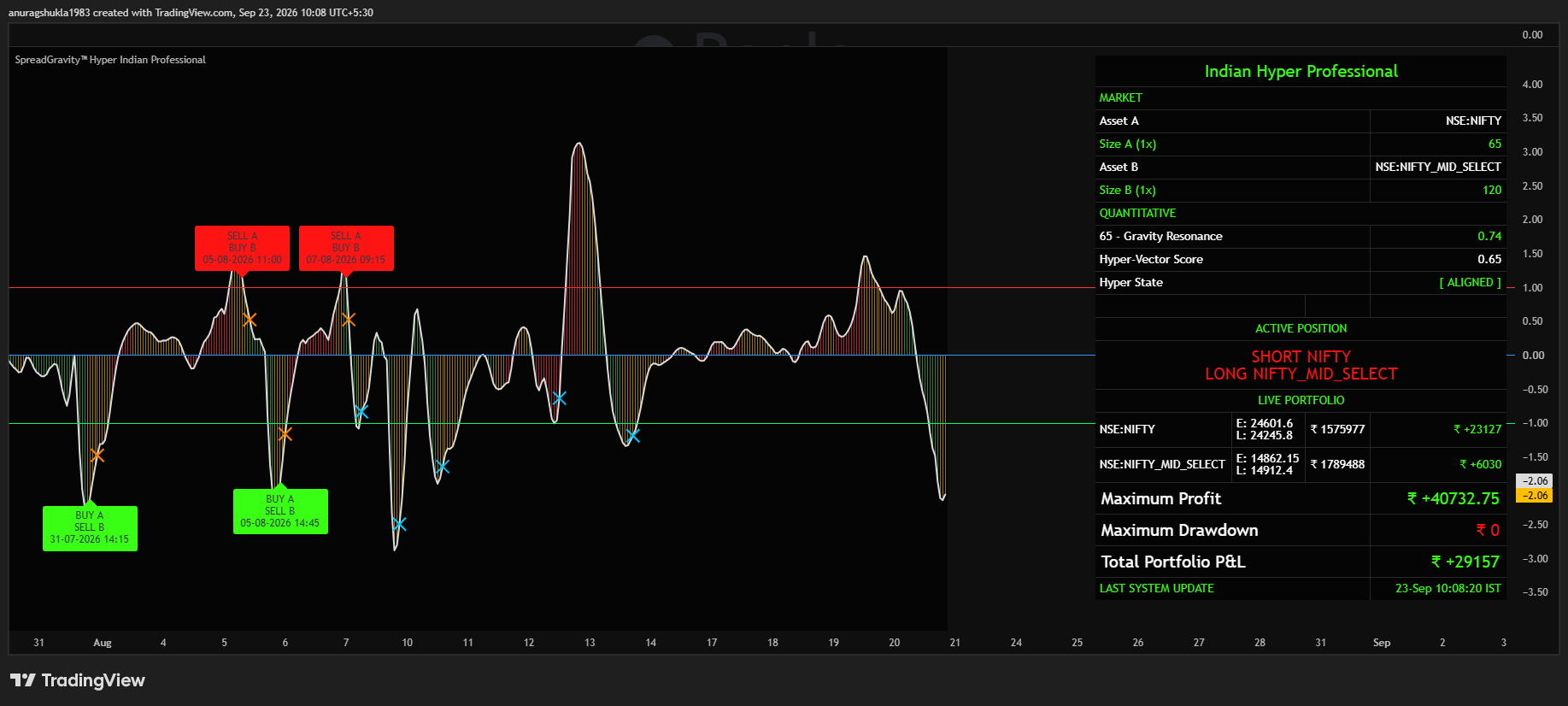Click the ₹ 1789488 exposure value
Screen dimensions: 1568x706
[1337, 465]
